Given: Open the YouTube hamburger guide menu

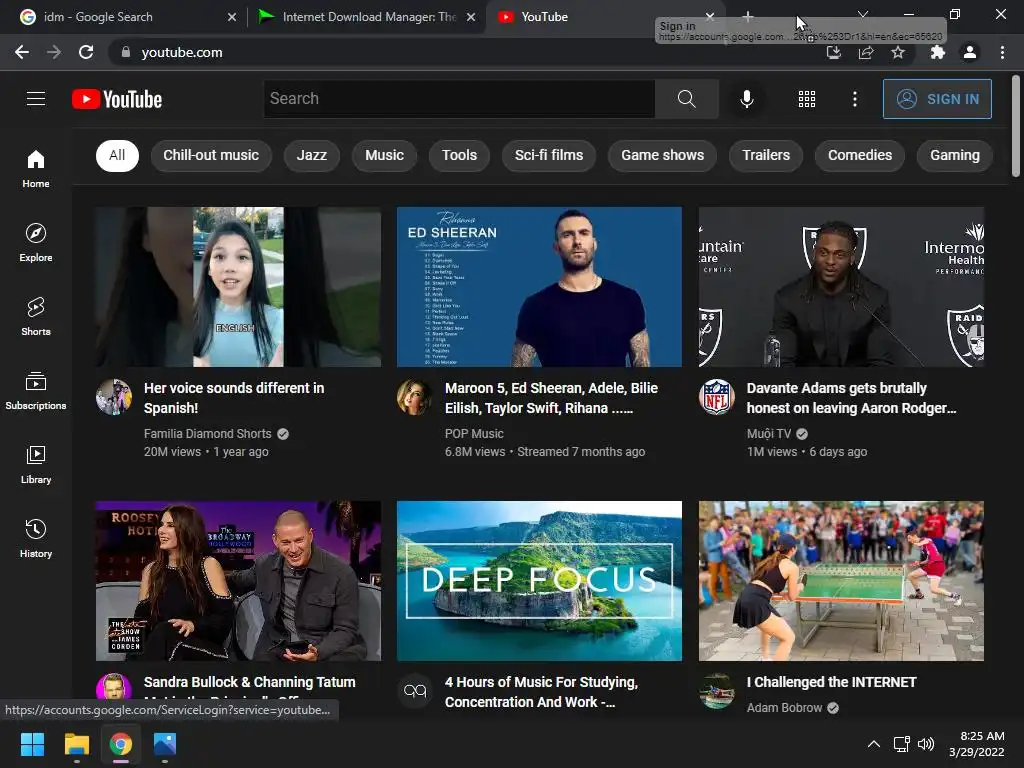Looking at the screenshot, I should click(x=36, y=99).
